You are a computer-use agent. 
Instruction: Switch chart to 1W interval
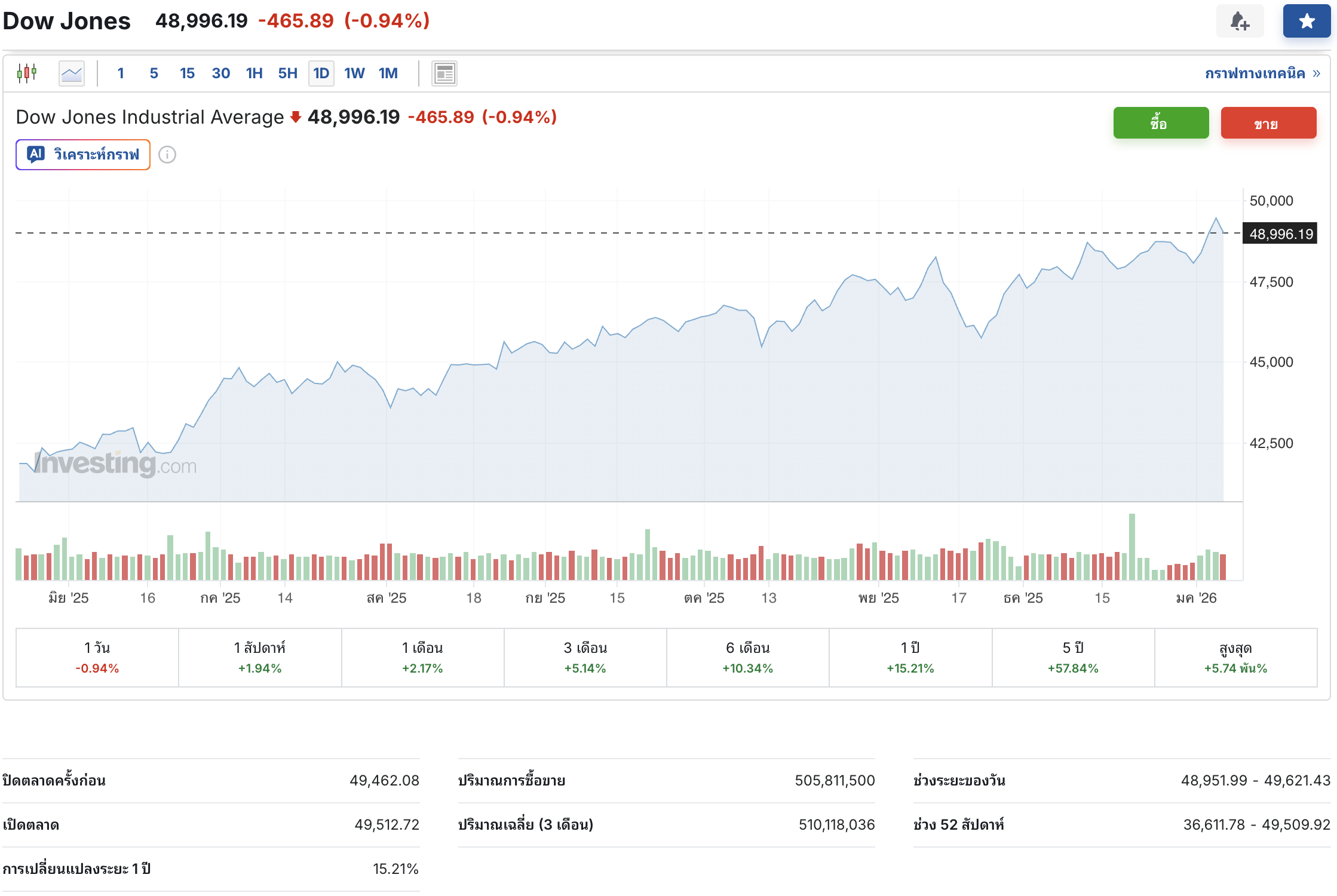pyautogui.click(x=354, y=73)
